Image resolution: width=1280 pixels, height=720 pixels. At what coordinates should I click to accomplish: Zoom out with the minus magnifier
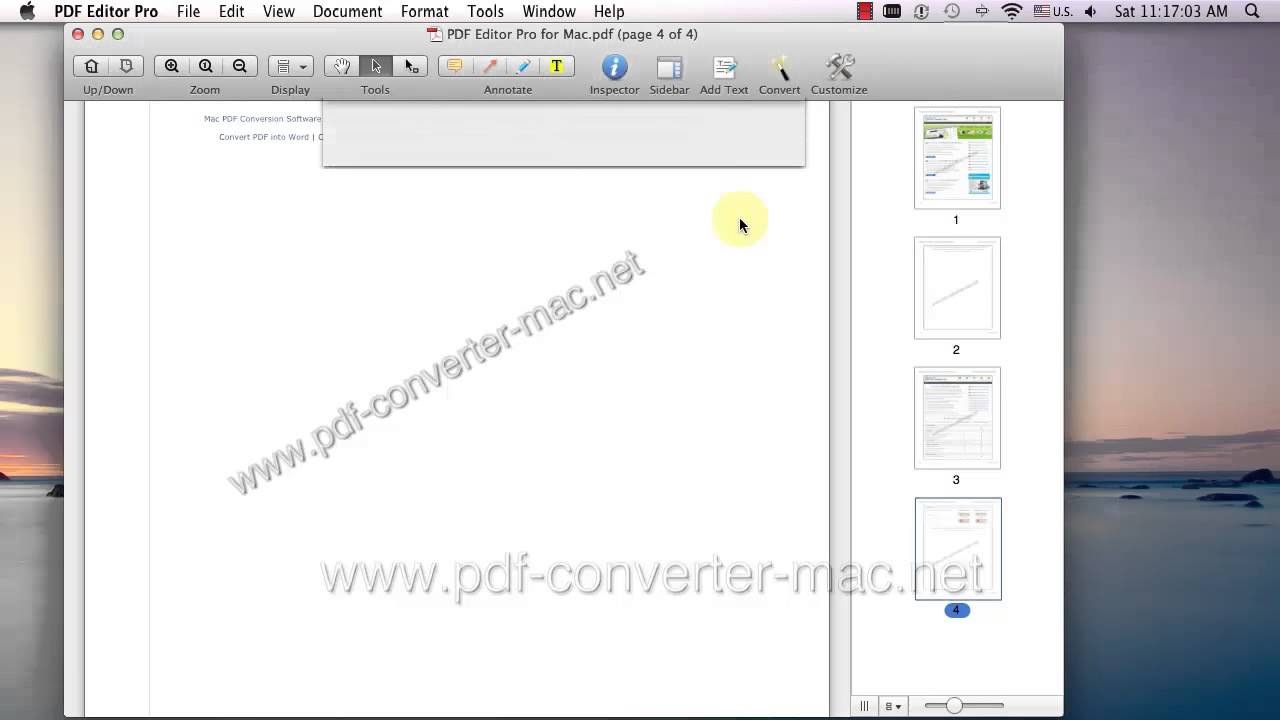[239, 66]
